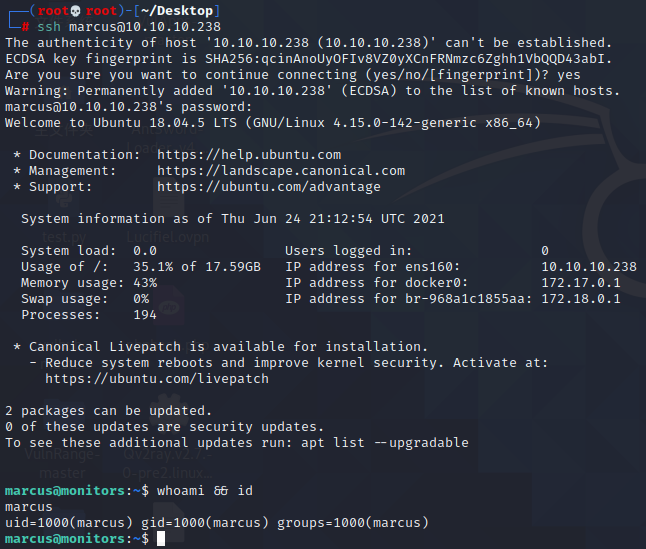
Task: Click the ens160 IP address 10.10.10.238
Action: tap(589, 267)
